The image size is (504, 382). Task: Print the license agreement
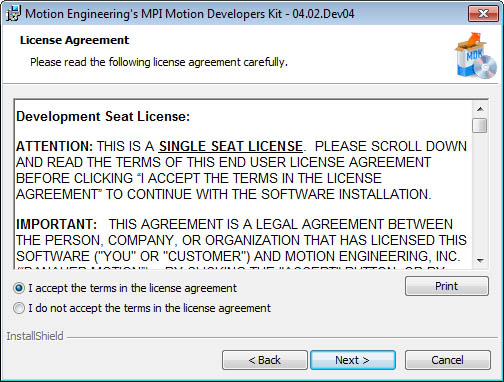click(x=447, y=286)
